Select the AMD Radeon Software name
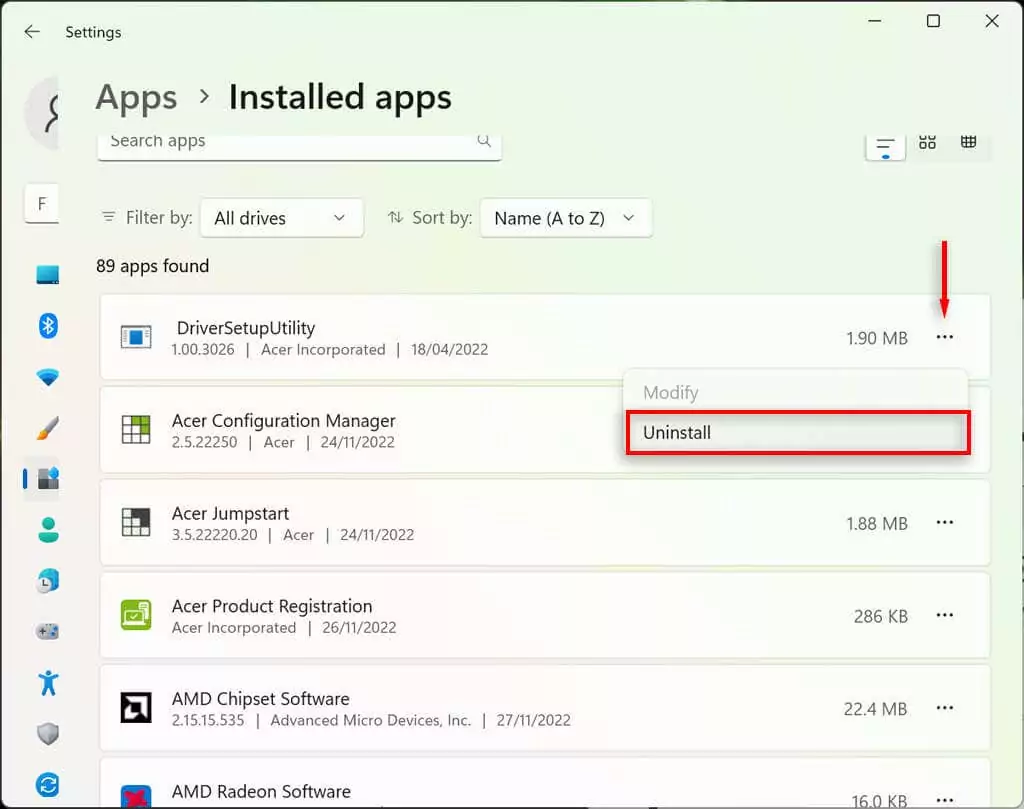Viewport: 1024px width, 809px height. click(261, 791)
